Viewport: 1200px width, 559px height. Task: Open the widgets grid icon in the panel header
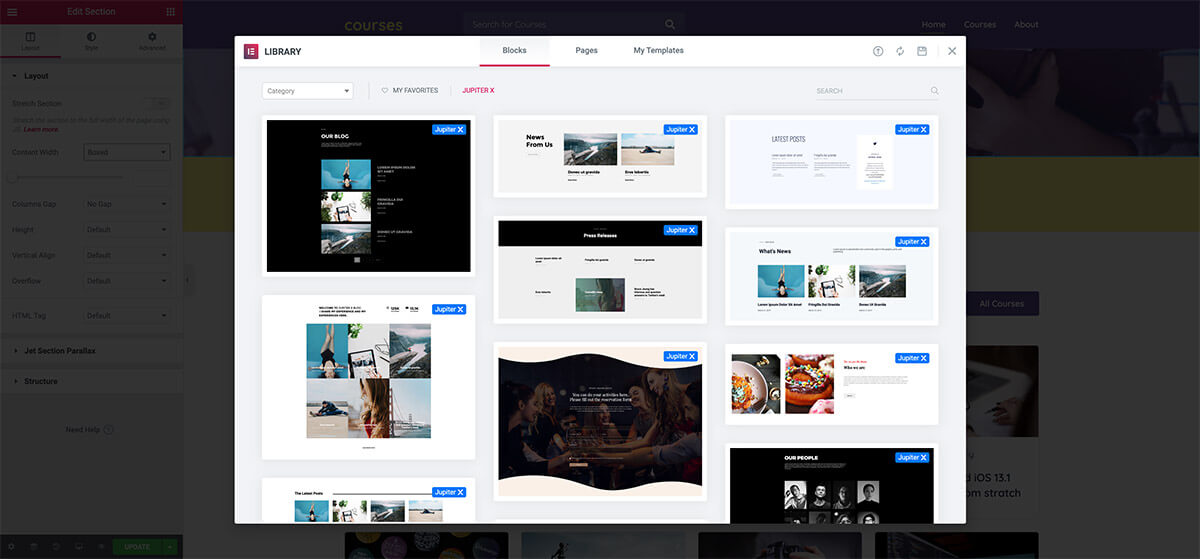[170, 11]
